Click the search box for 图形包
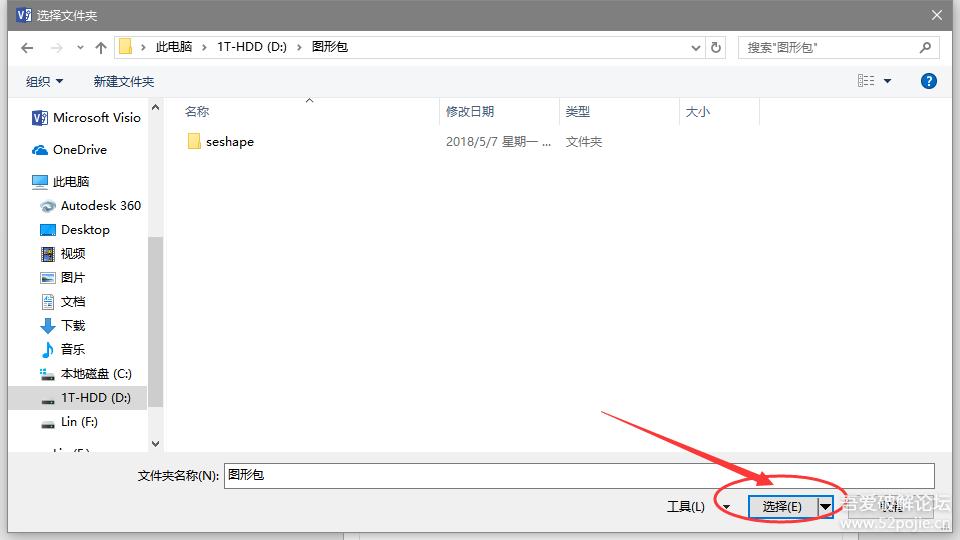The width and height of the screenshot is (960, 540). click(828, 47)
